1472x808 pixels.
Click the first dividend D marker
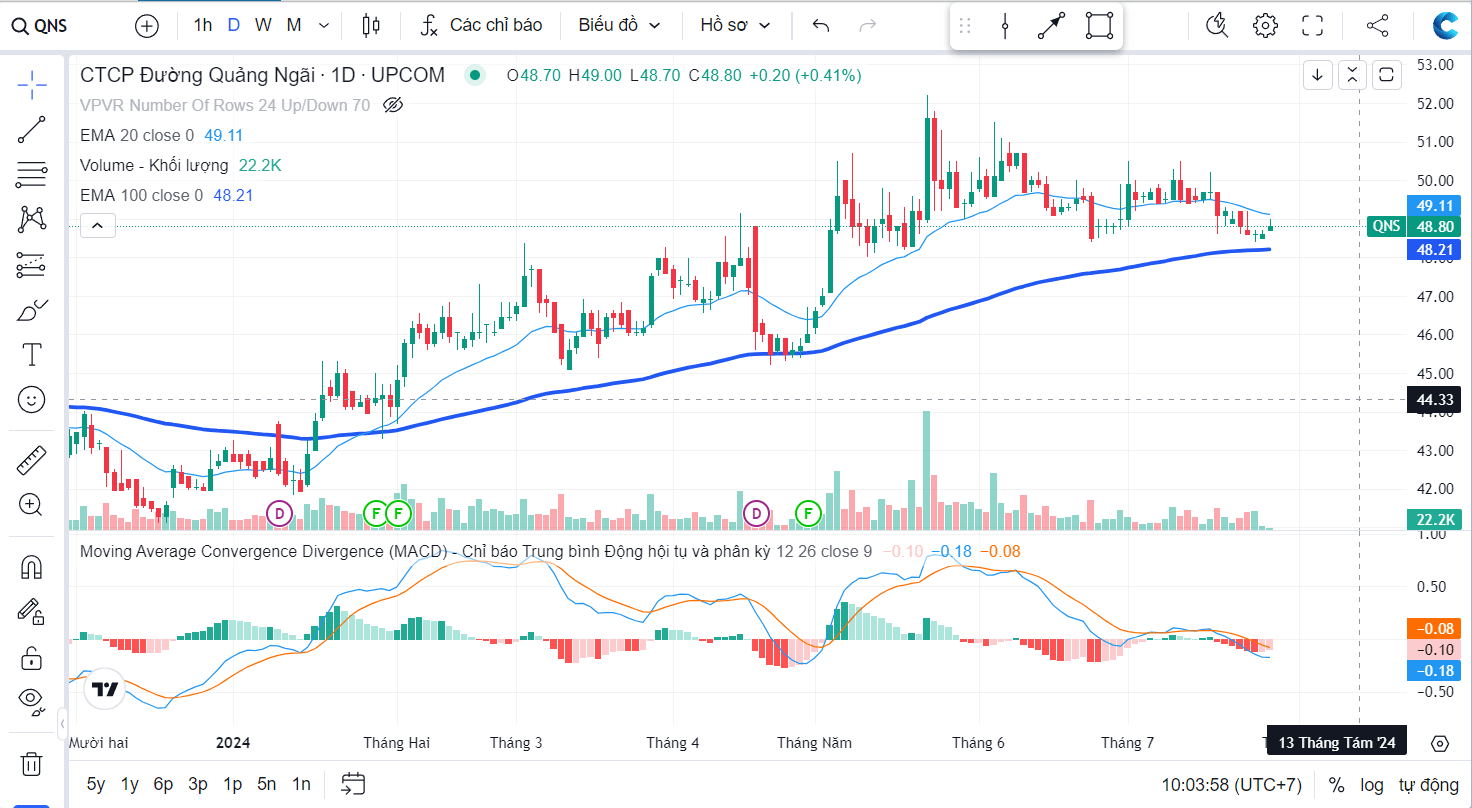point(280,514)
